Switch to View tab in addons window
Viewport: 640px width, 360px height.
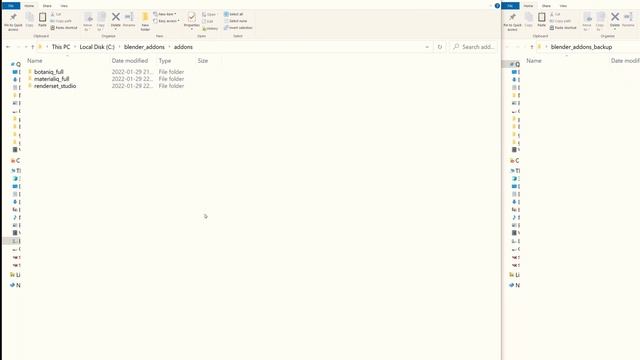pos(64,6)
